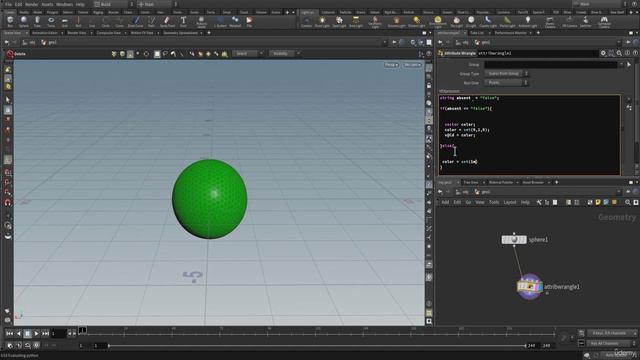The height and width of the screenshot is (360, 640).
Task: Jump to the first frame
Action: (9, 333)
